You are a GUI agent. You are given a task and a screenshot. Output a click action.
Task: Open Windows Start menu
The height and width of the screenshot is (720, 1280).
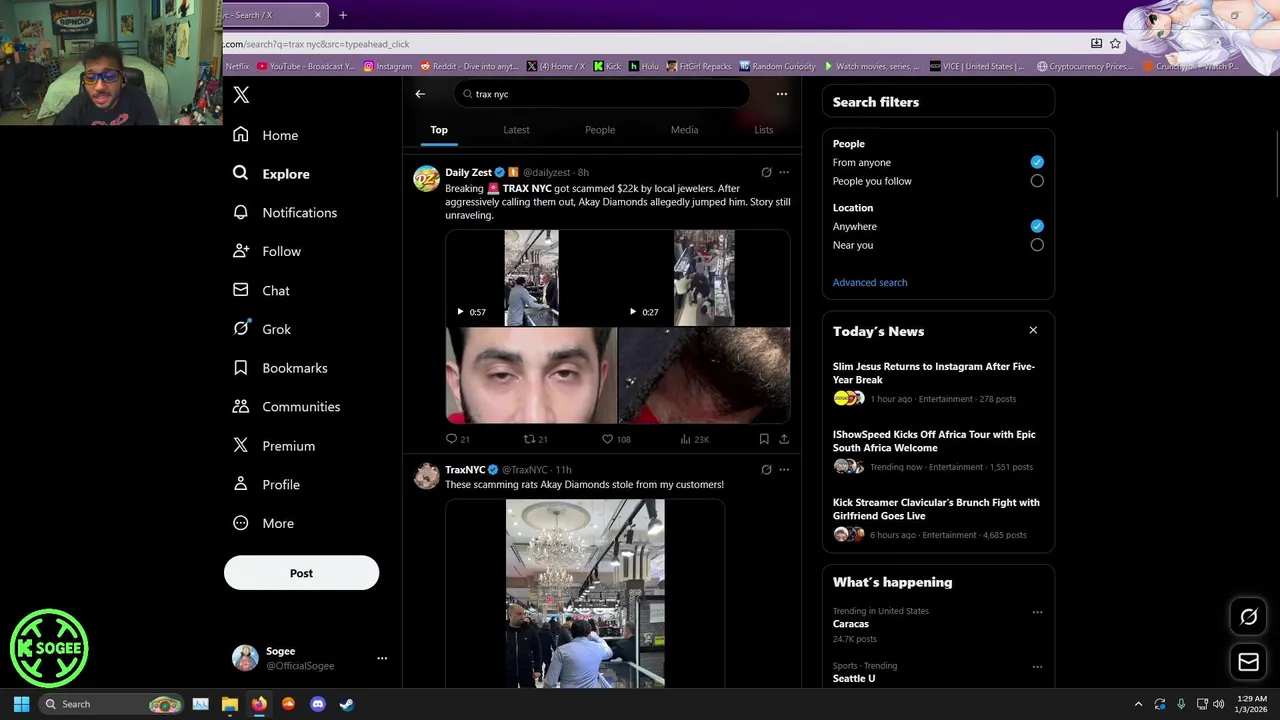pos(21,704)
